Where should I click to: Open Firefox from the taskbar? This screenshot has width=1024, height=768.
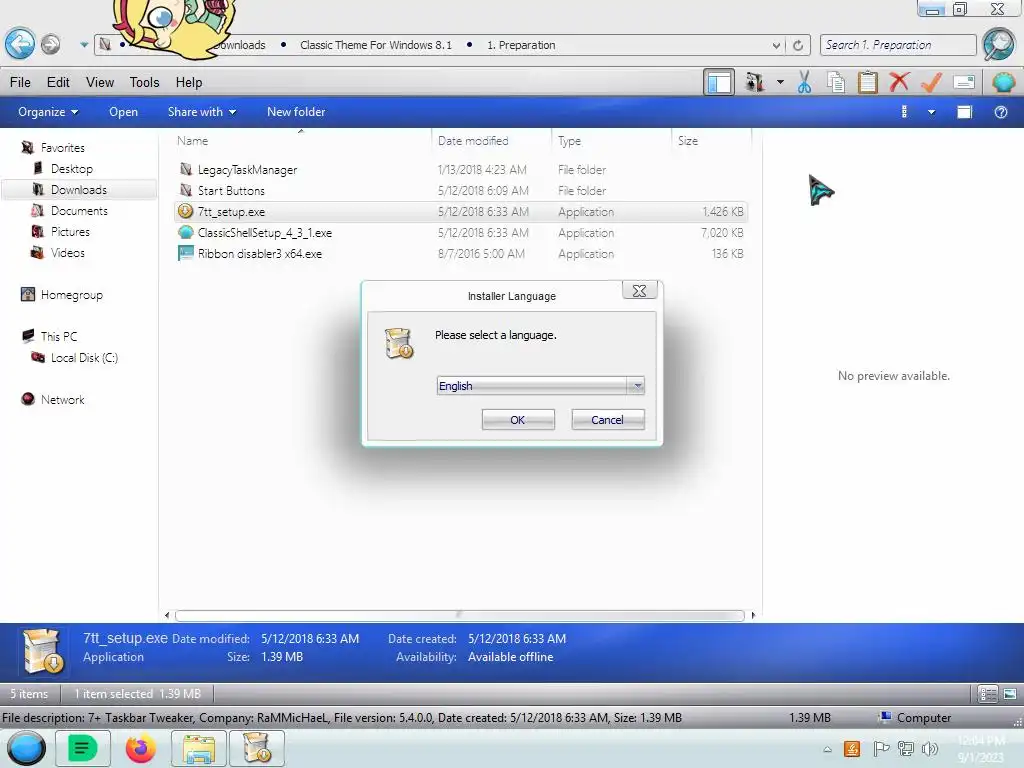140,748
